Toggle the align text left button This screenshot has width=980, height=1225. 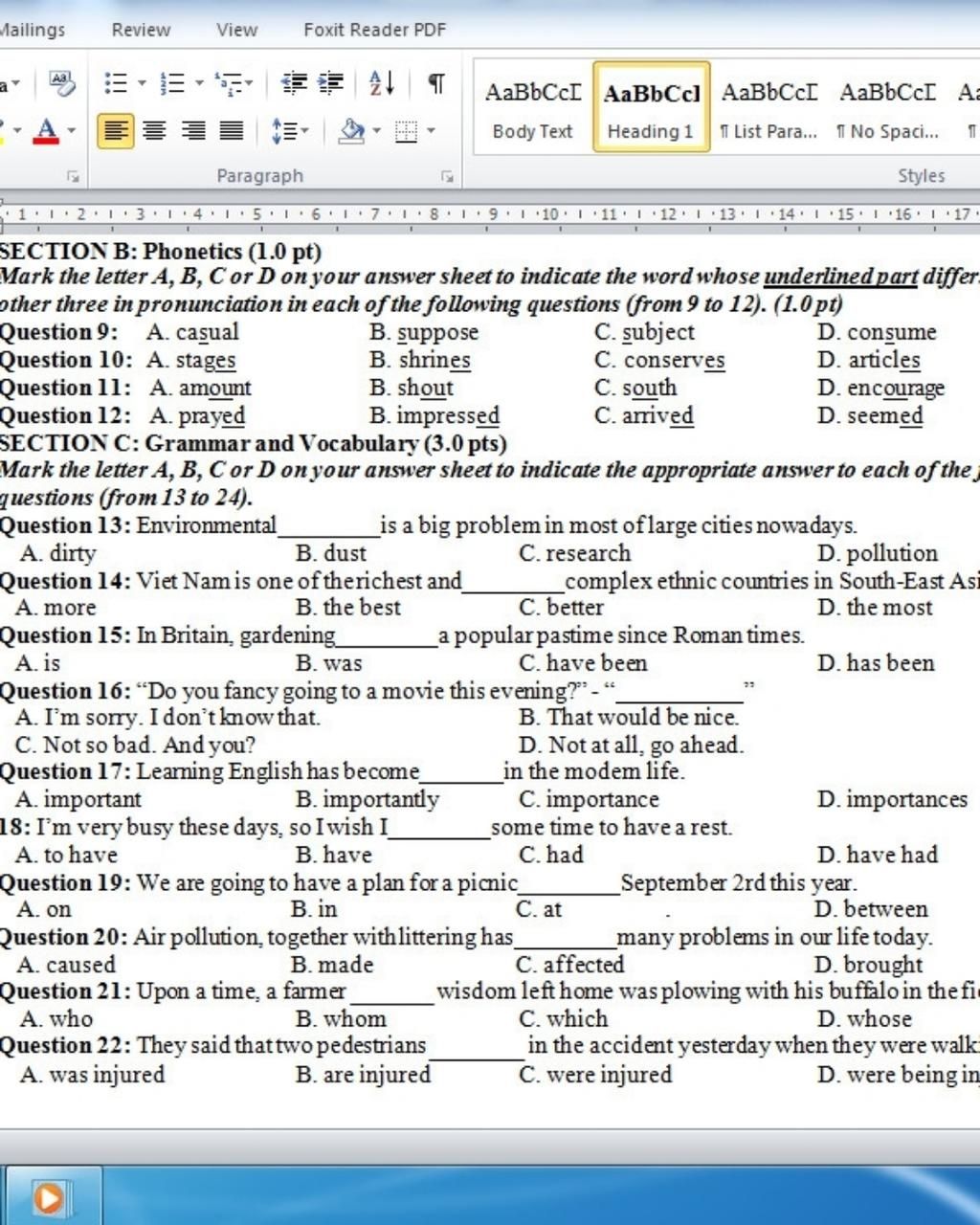(x=116, y=130)
